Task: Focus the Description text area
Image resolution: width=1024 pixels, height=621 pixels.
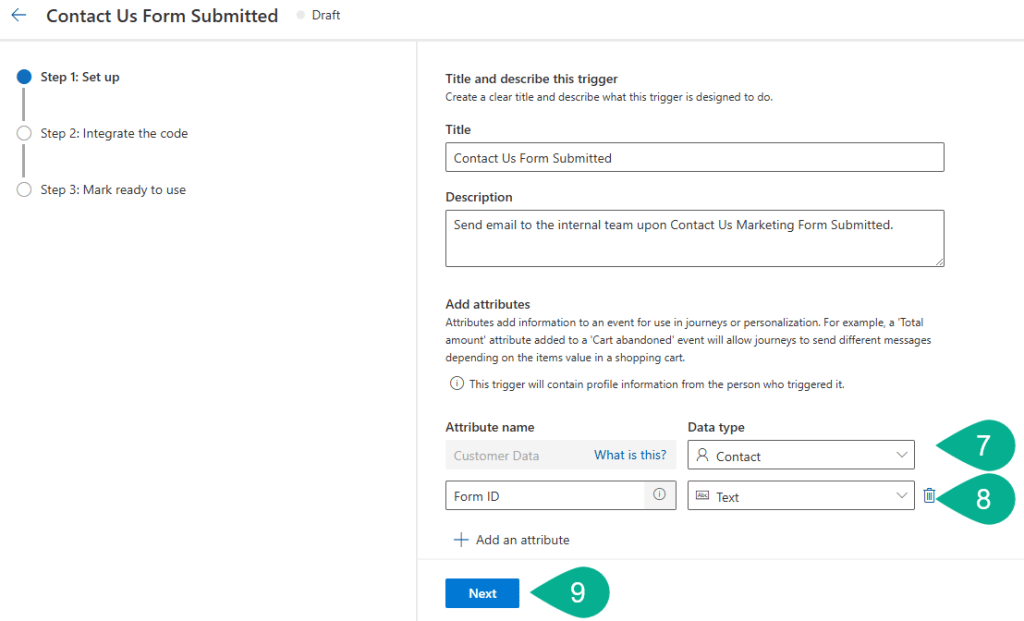Action: pos(694,238)
